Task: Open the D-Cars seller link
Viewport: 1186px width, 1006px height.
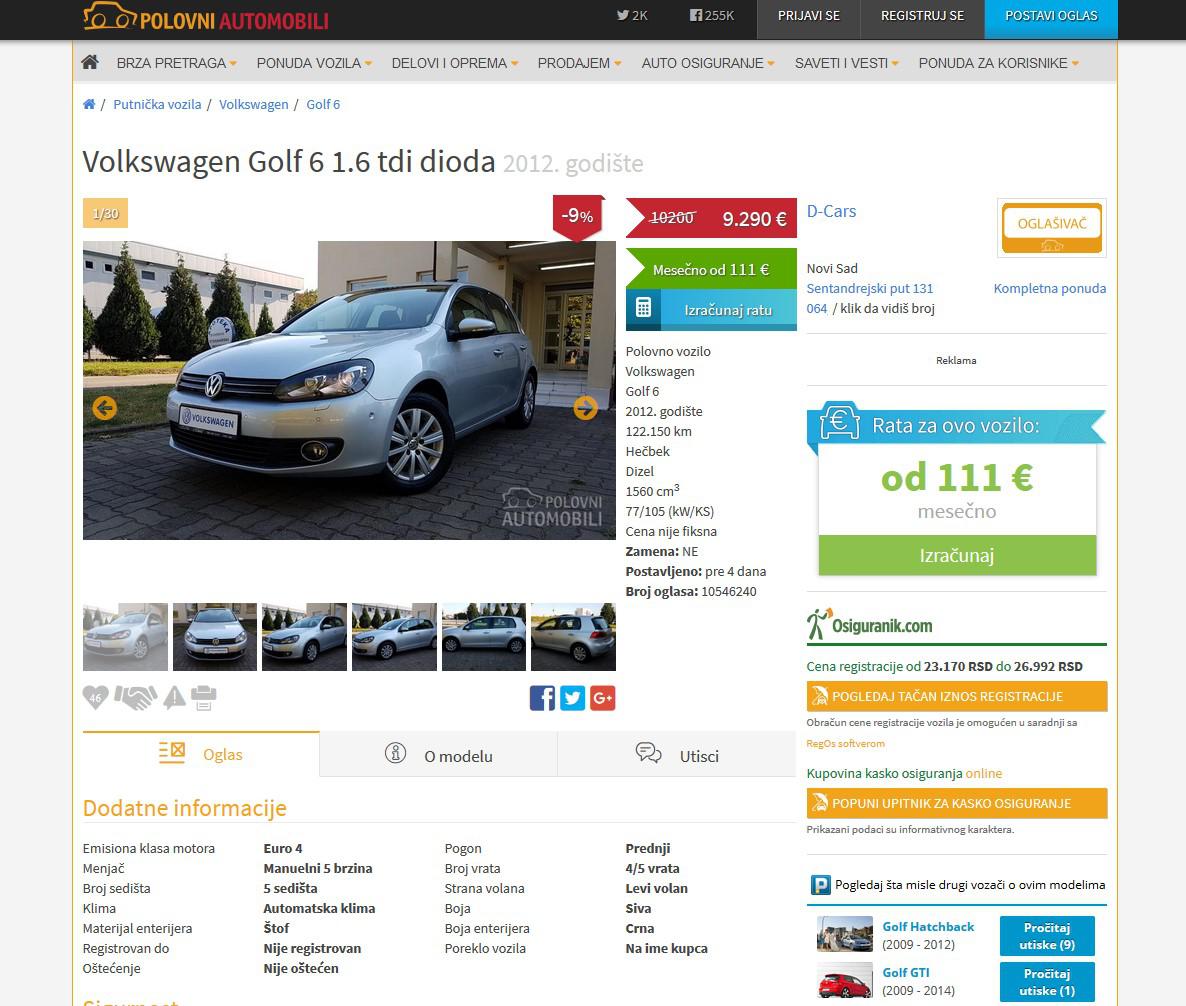Action: click(x=831, y=211)
